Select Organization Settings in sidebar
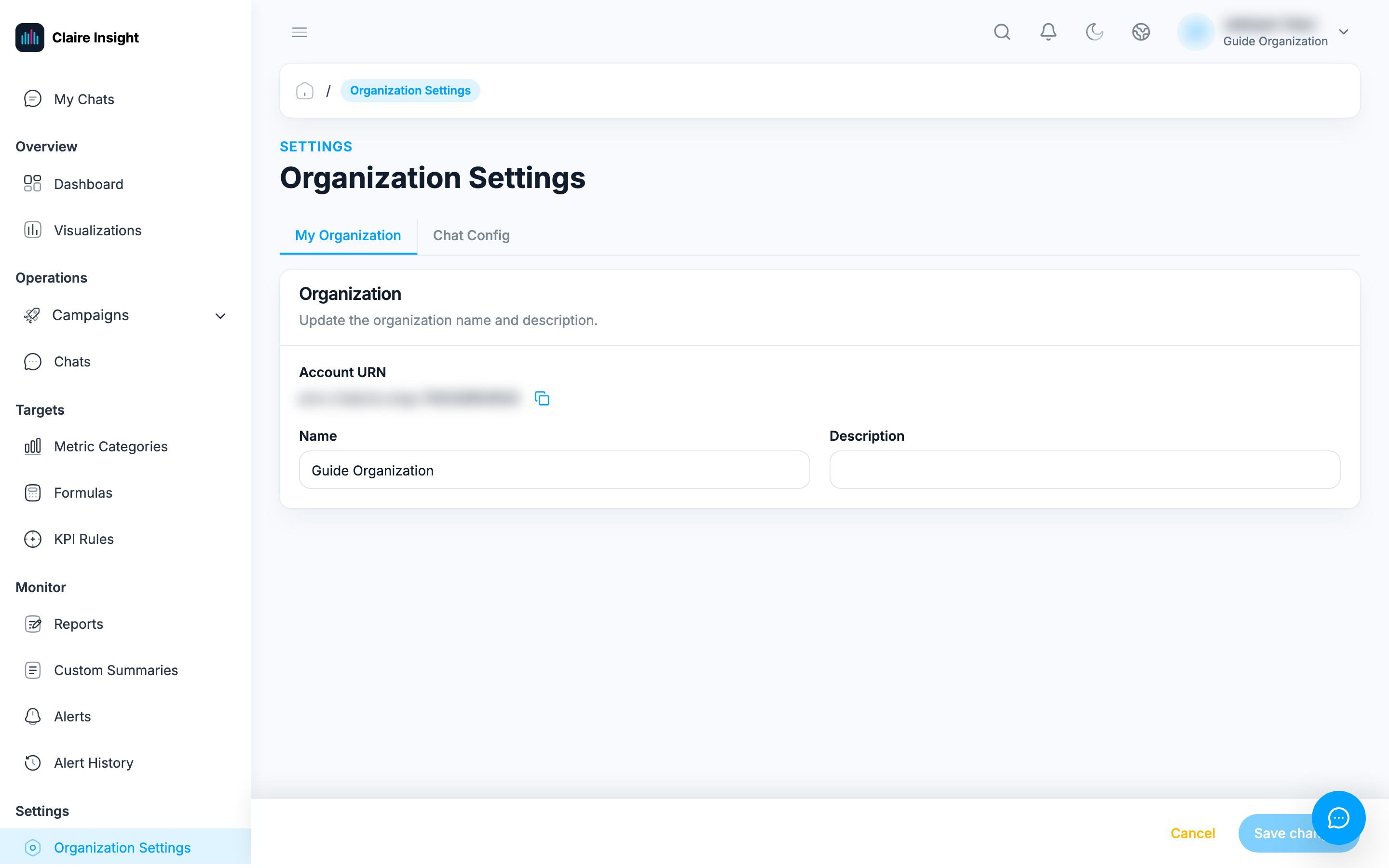 [125, 847]
